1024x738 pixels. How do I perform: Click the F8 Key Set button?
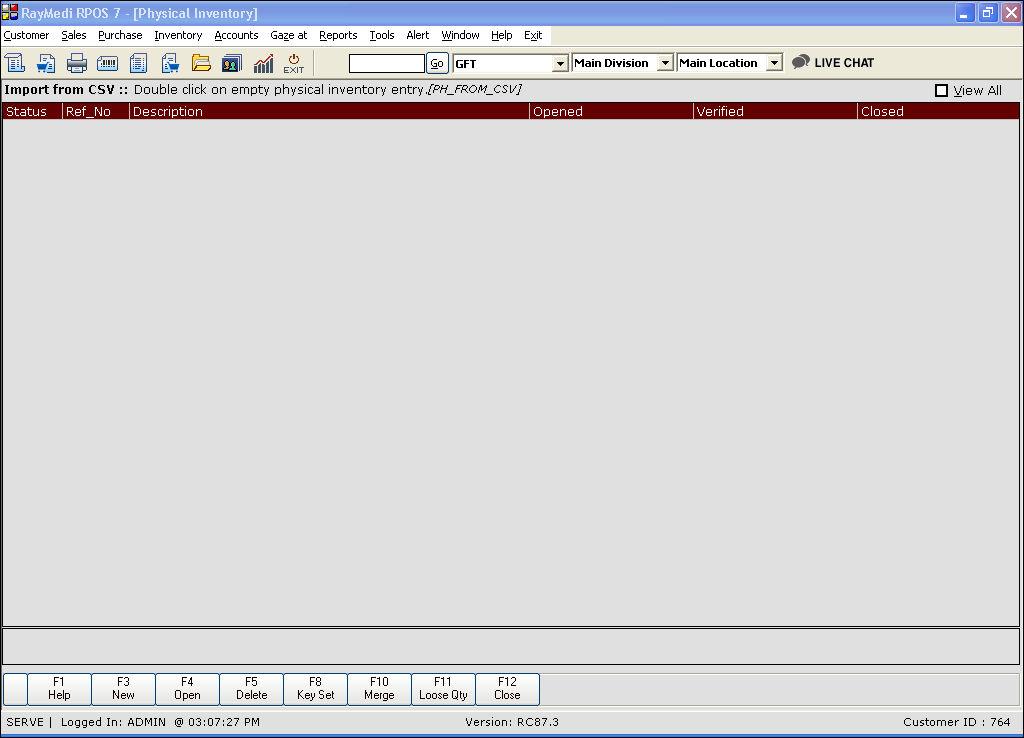pos(315,689)
